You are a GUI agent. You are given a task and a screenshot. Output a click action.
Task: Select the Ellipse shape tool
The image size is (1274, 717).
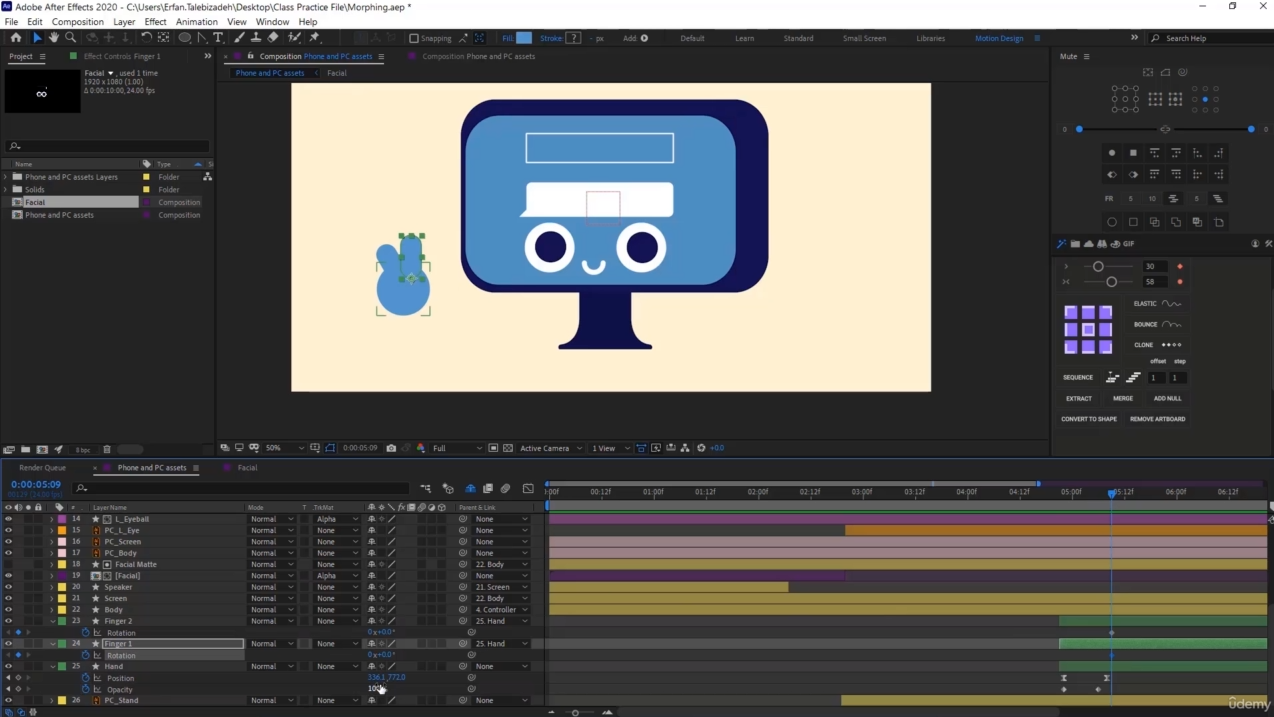(x=185, y=38)
